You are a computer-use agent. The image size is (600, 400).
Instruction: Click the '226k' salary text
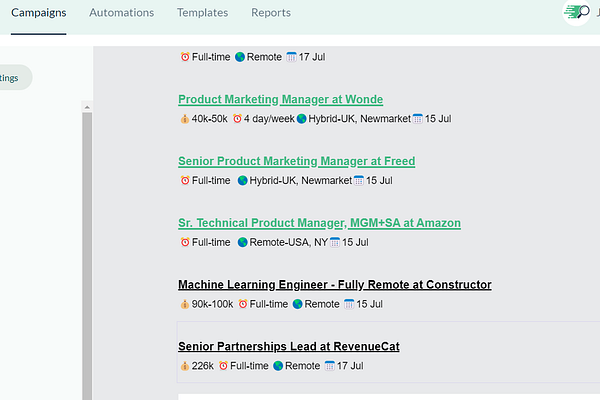click(202, 366)
